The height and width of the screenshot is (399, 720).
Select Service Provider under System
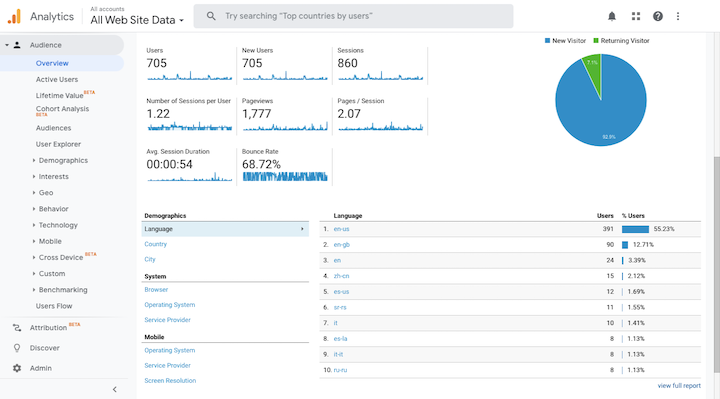[167, 320]
